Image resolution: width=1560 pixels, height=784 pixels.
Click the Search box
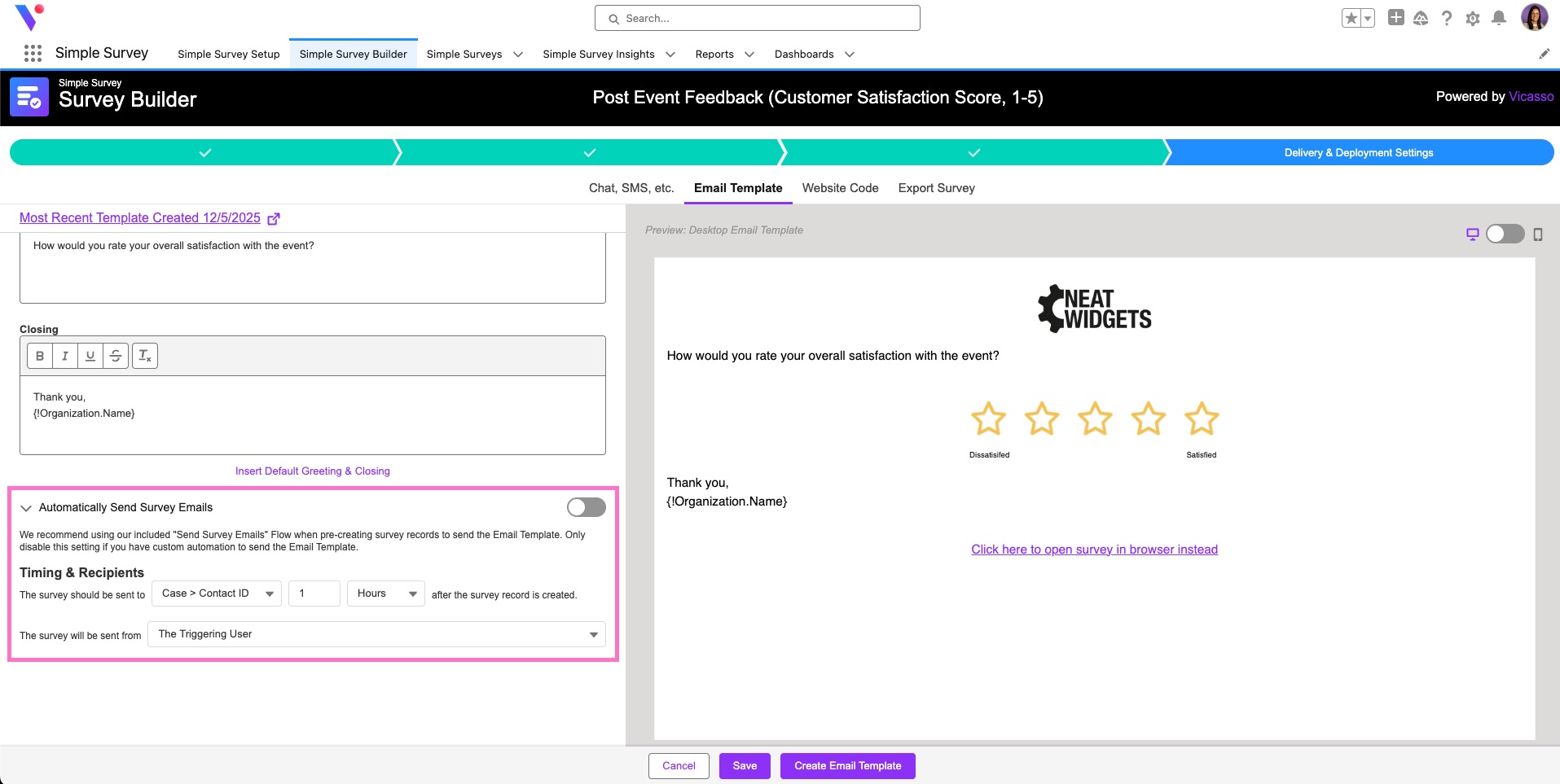[x=758, y=18]
